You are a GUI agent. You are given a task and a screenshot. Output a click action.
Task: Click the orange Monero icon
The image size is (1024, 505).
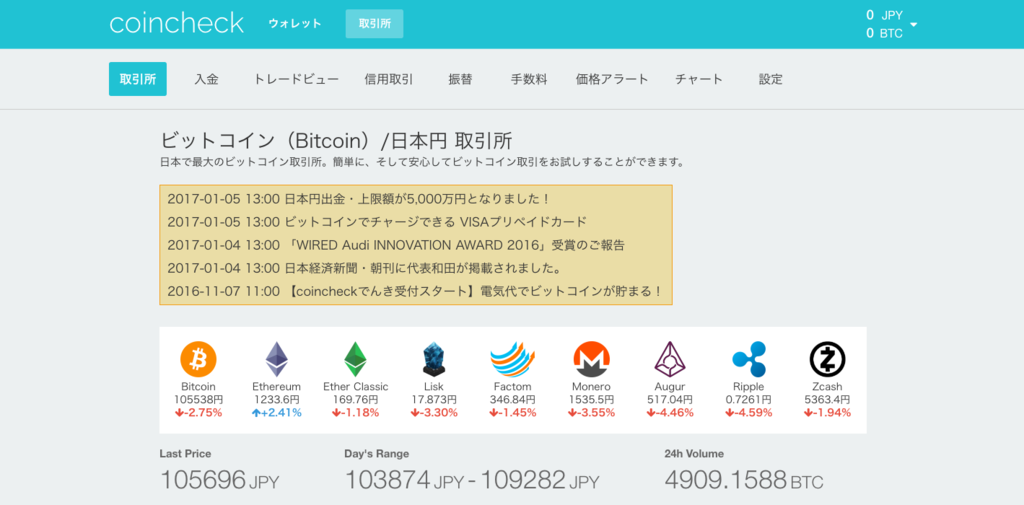pos(591,359)
